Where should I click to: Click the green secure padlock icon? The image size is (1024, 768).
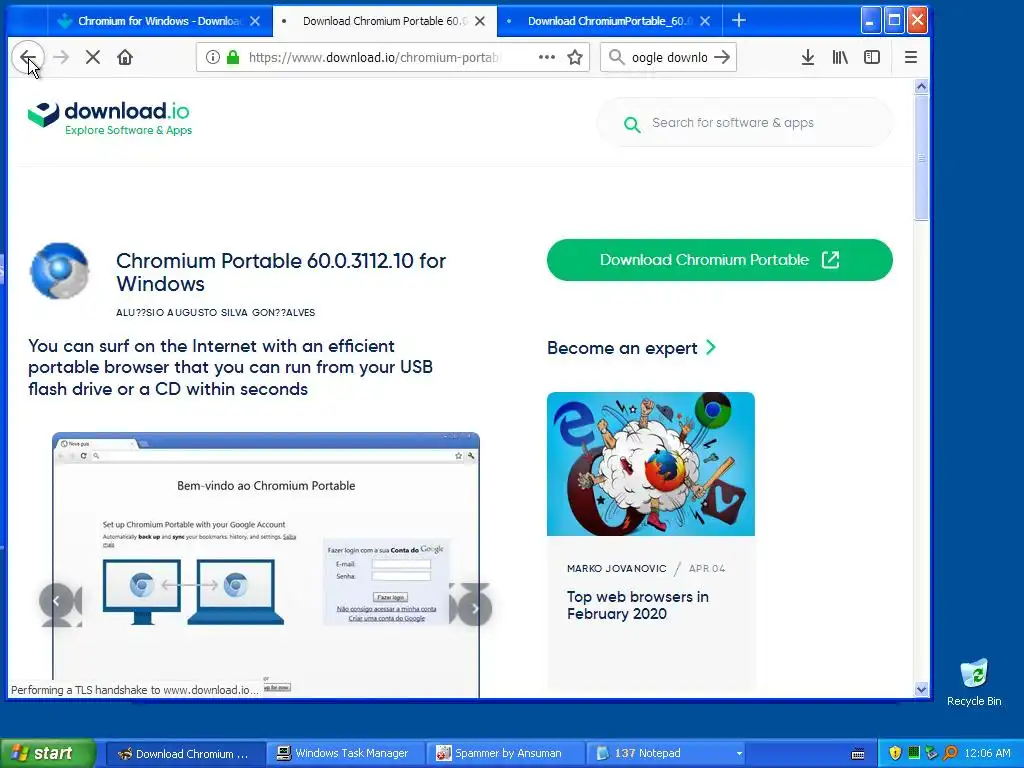(x=232, y=57)
